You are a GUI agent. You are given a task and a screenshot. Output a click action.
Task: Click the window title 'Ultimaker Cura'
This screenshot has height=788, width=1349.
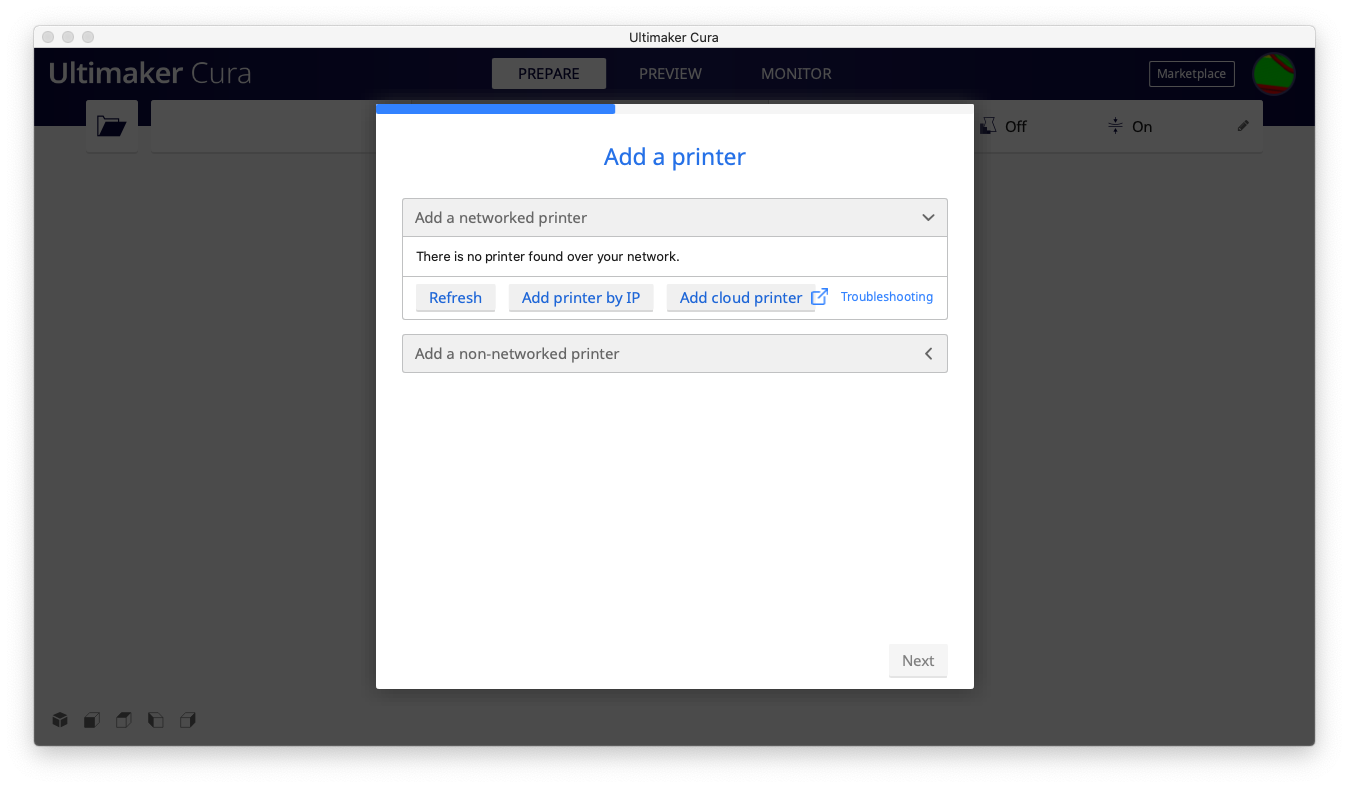coord(674,37)
